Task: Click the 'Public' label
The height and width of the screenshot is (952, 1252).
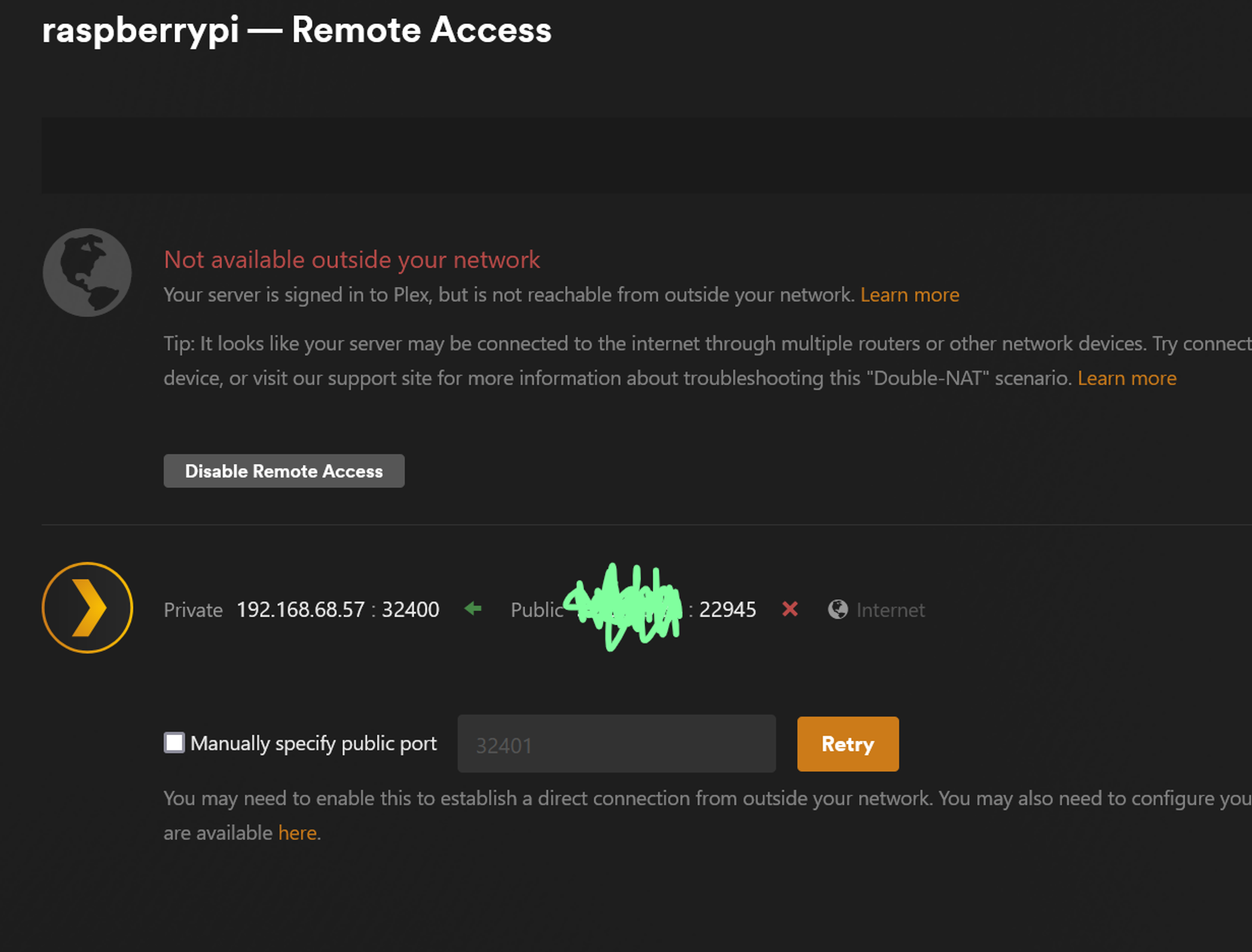Action: (x=536, y=610)
